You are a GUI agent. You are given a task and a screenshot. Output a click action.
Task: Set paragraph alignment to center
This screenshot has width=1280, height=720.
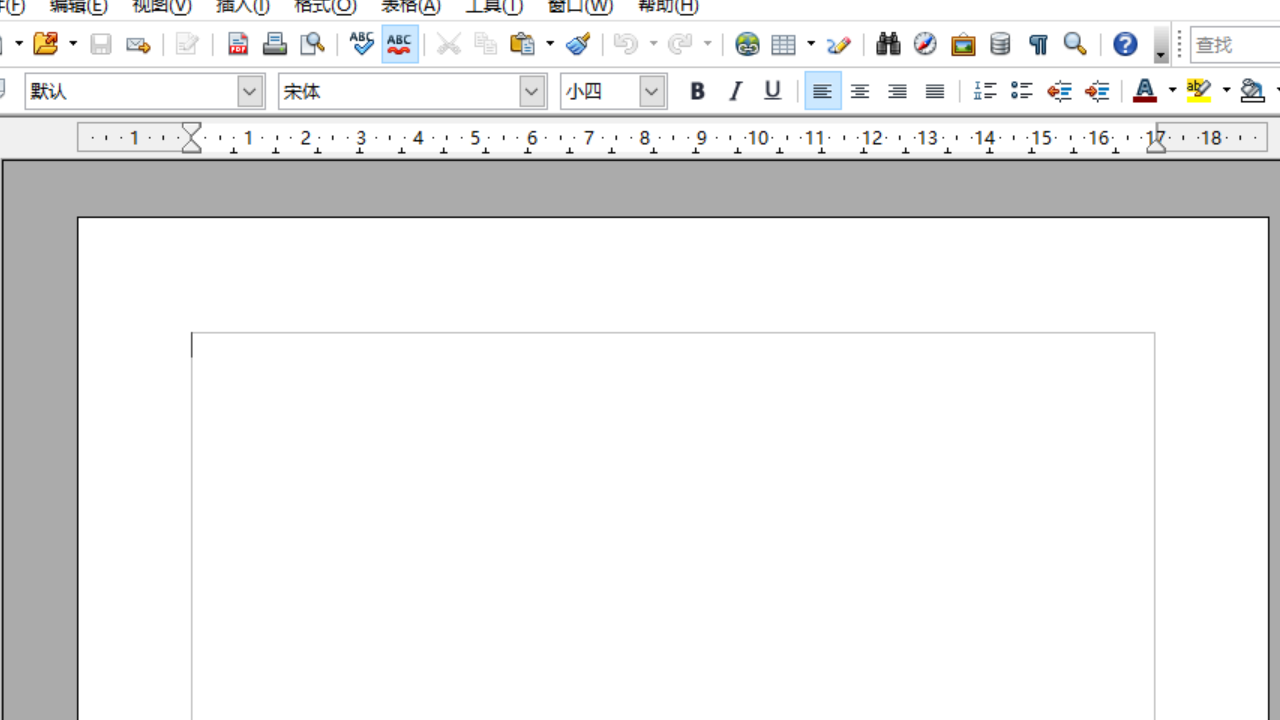pyautogui.click(x=859, y=91)
